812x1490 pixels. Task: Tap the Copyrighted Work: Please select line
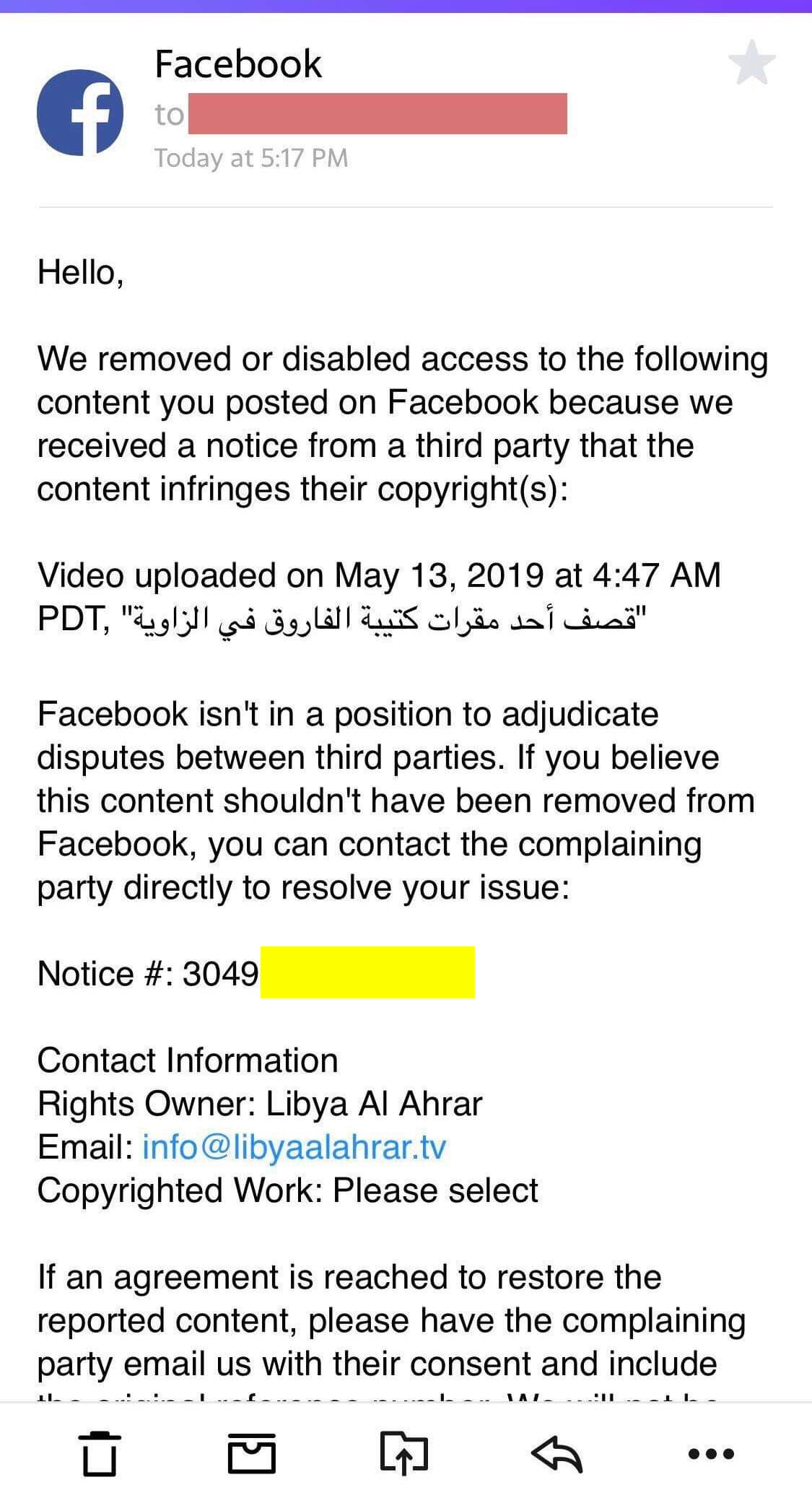(287, 1190)
